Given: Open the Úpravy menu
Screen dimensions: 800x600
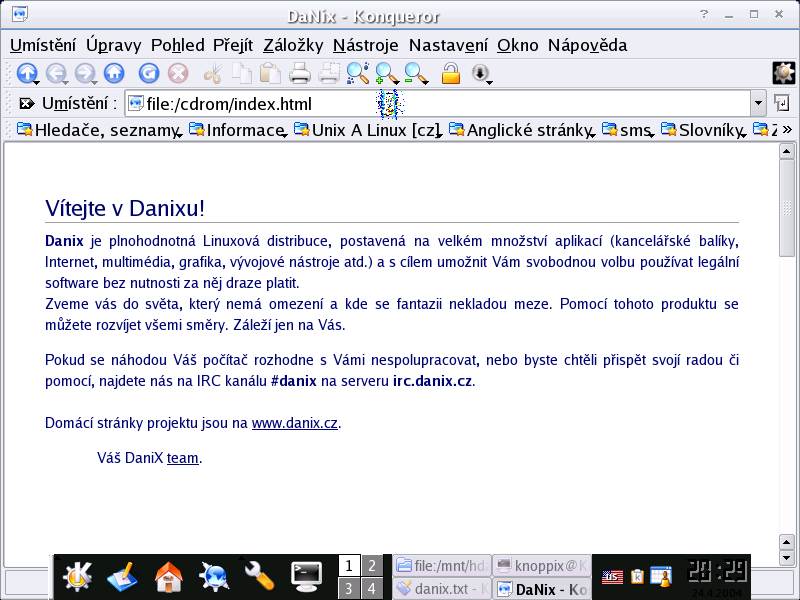Looking at the screenshot, I should [x=113, y=45].
